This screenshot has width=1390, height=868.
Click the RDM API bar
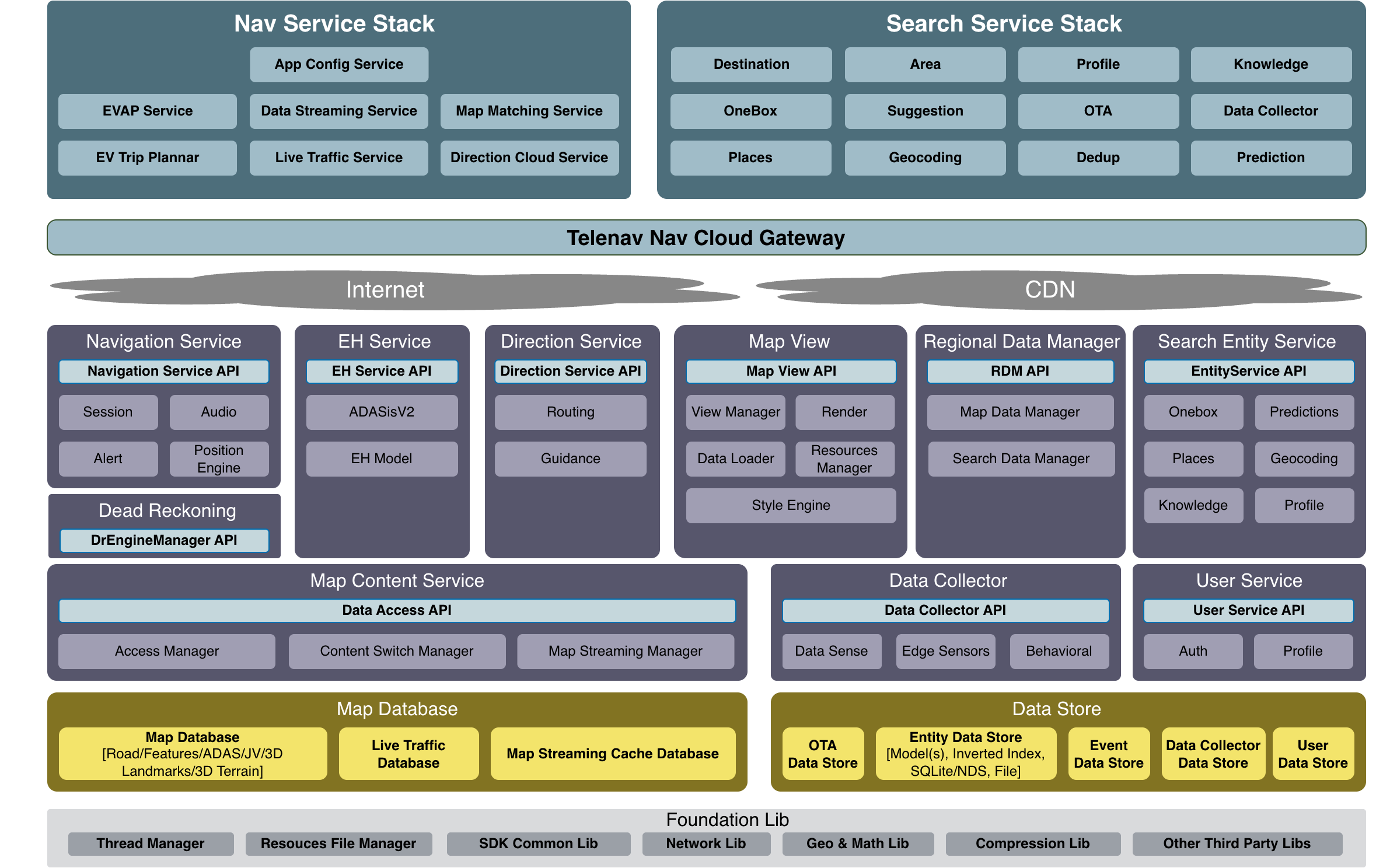click(x=1020, y=371)
